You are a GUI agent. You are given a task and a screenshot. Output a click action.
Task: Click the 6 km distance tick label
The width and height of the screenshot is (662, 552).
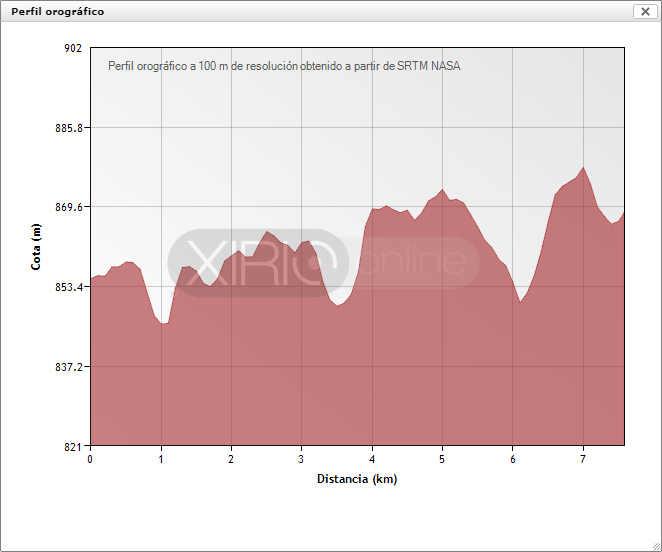pyautogui.click(x=513, y=459)
